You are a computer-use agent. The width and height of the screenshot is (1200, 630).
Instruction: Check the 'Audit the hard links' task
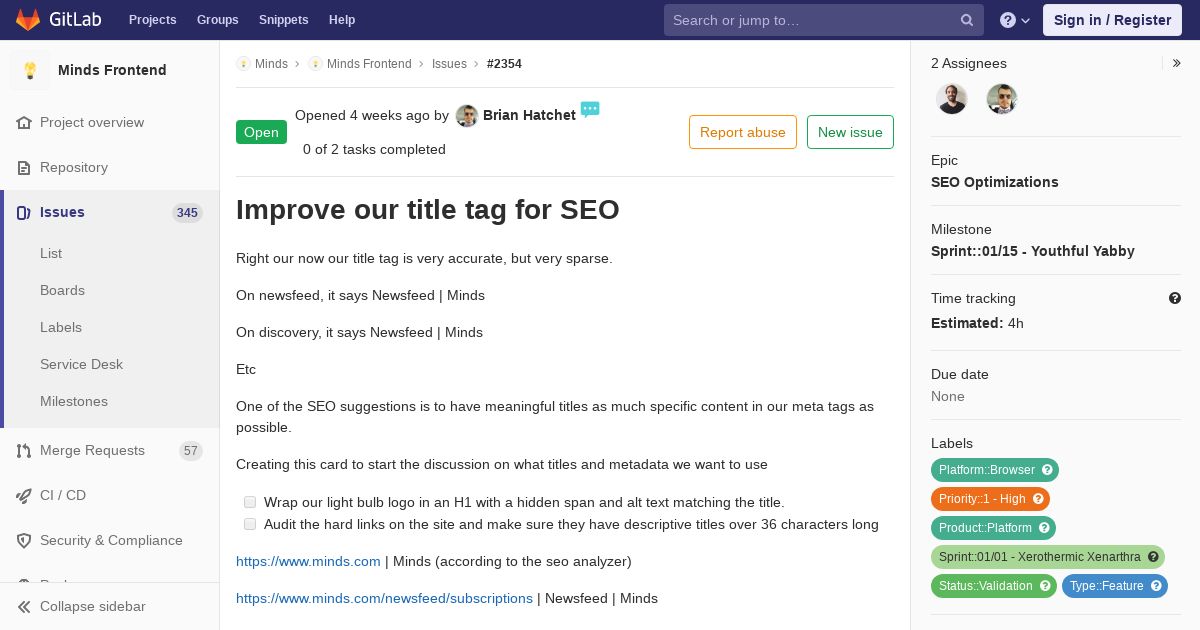(x=250, y=524)
